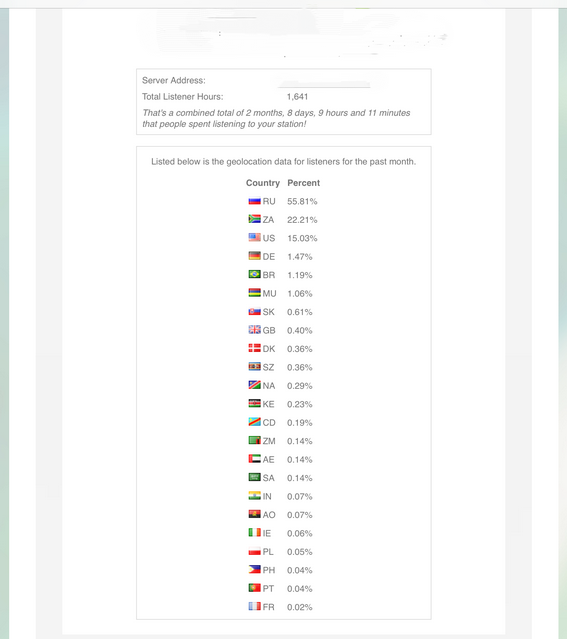Click the Kenya flag icon
This screenshot has width=567, height=639.
tap(254, 403)
